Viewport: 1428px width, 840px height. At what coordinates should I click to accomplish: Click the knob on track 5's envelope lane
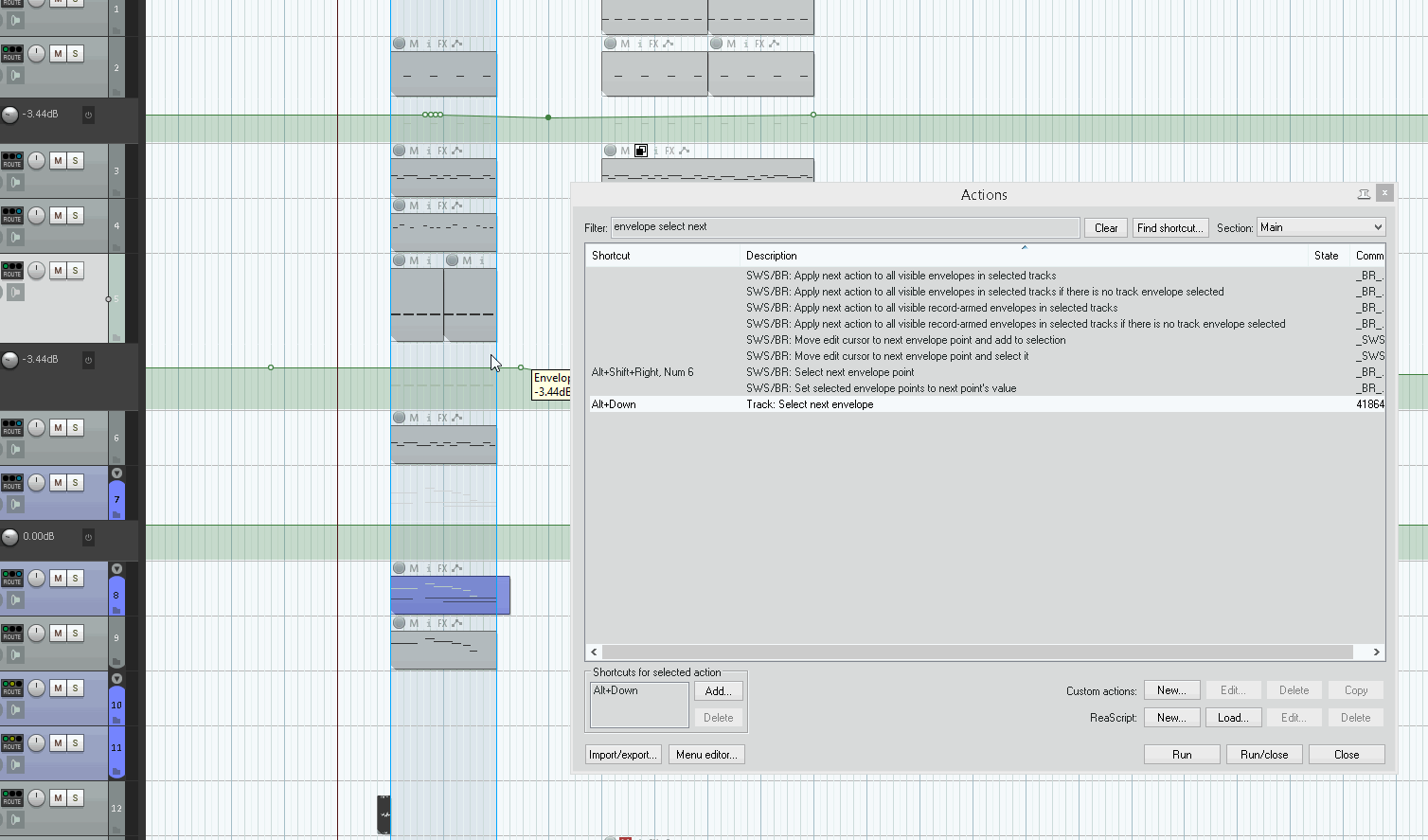pos(9,360)
